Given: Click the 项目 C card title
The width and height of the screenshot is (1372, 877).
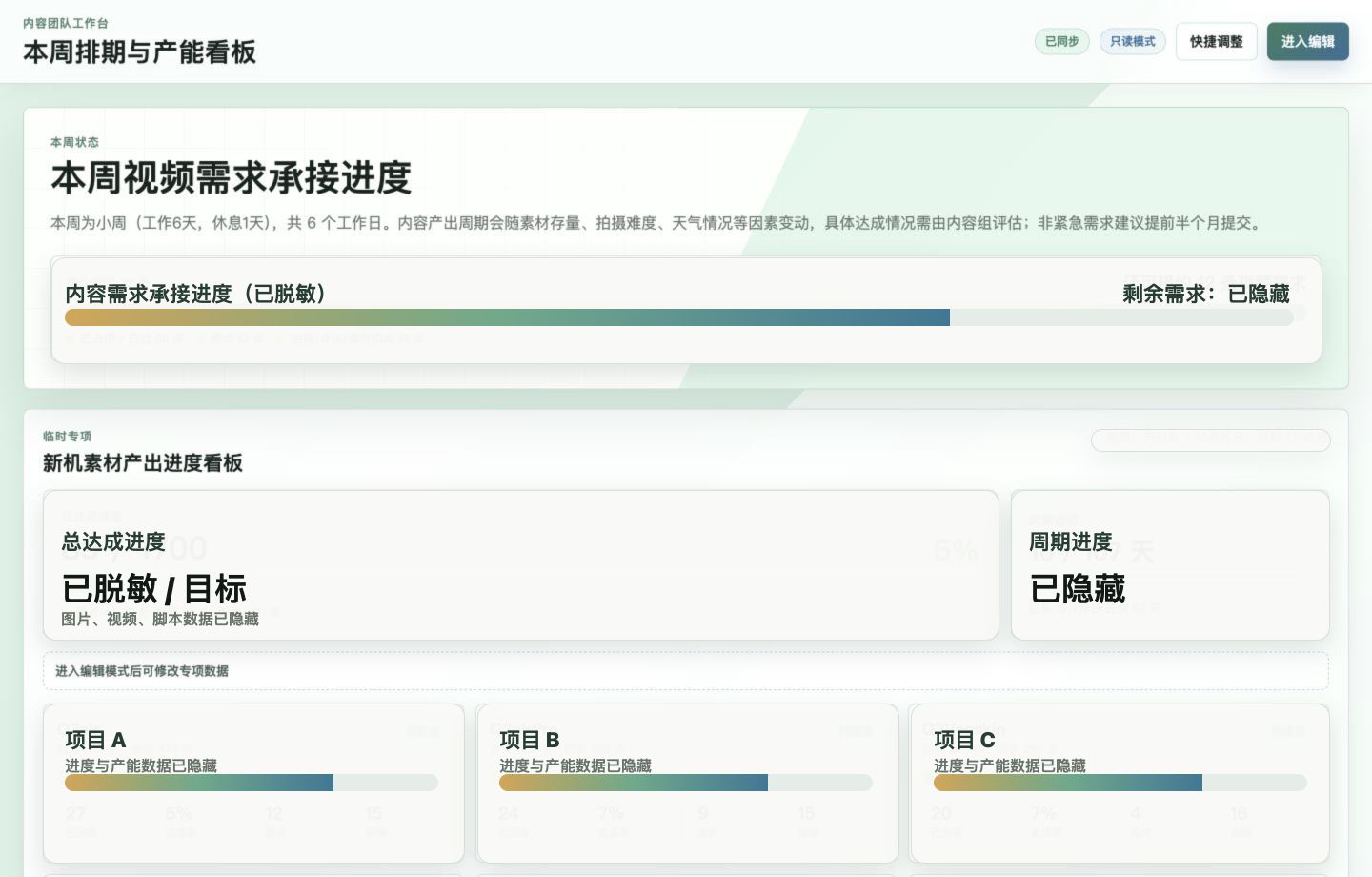Looking at the screenshot, I should coord(964,740).
